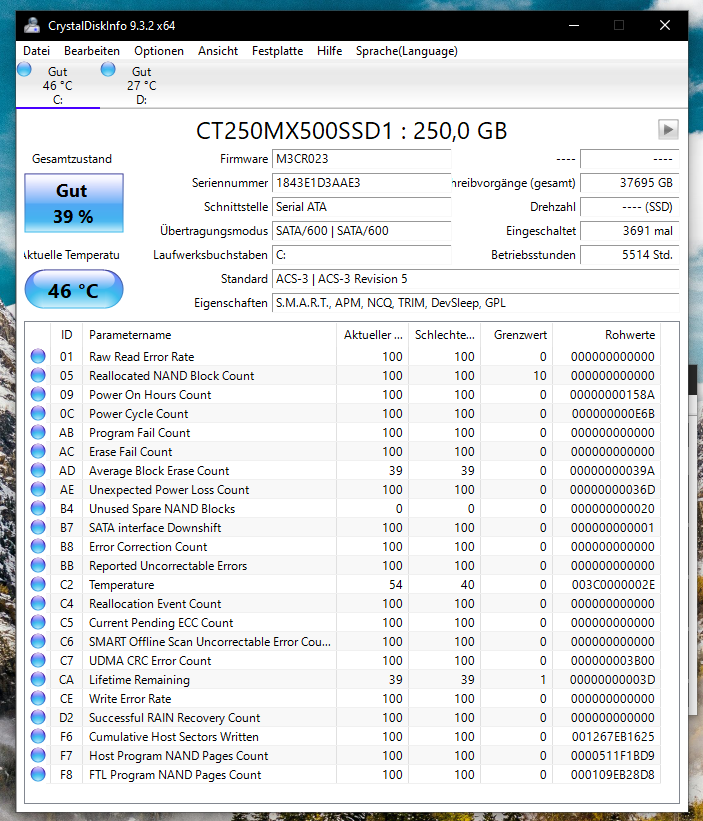The image size is (703, 821).
Task: Click status dot for Power On Hours Count
Action: (38, 394)
